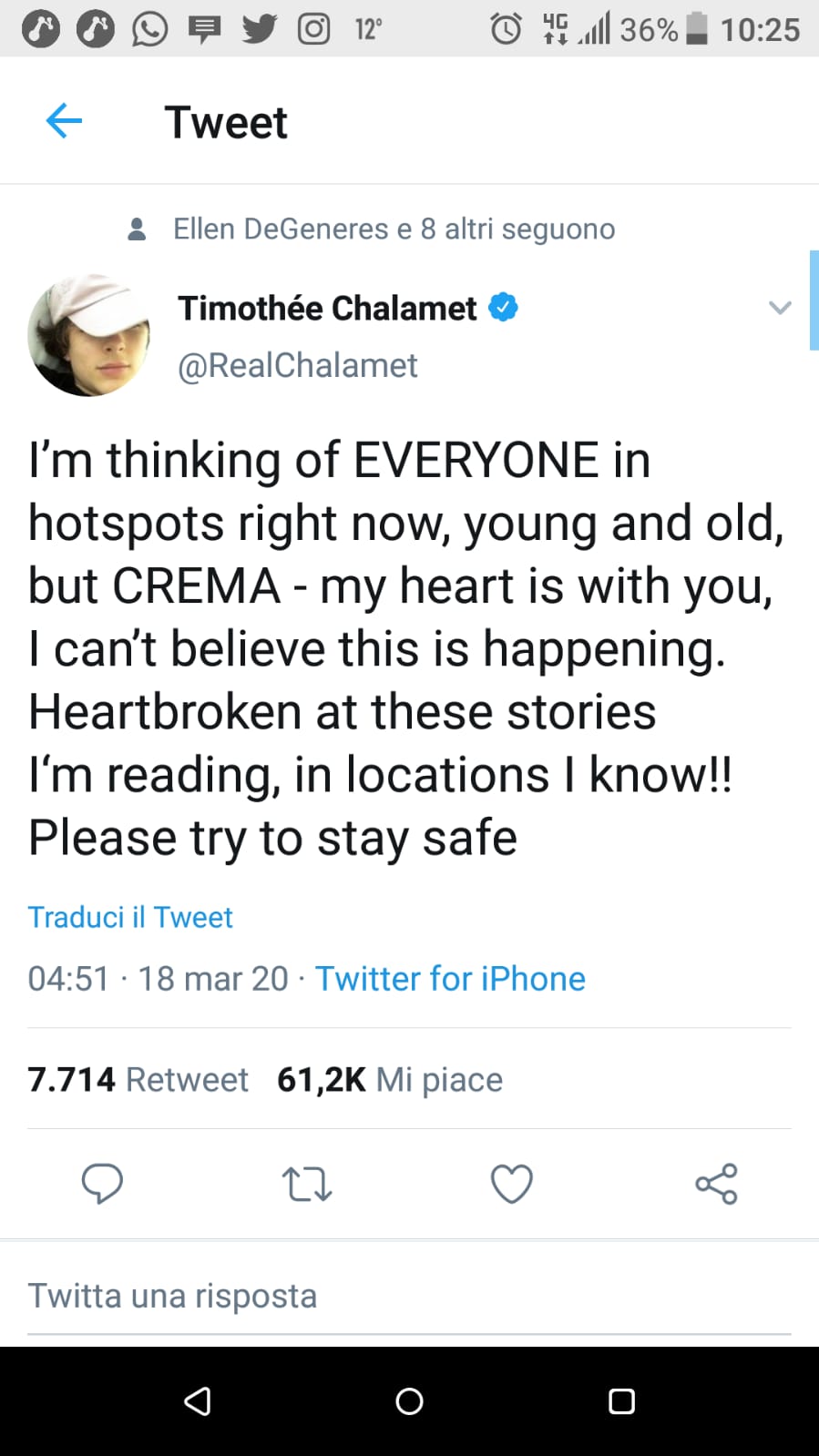Image resolution: width=819 pixels, height=1456 pixels.
Task: Tap the reply speech bubble icon
Action: (102, 1184)
